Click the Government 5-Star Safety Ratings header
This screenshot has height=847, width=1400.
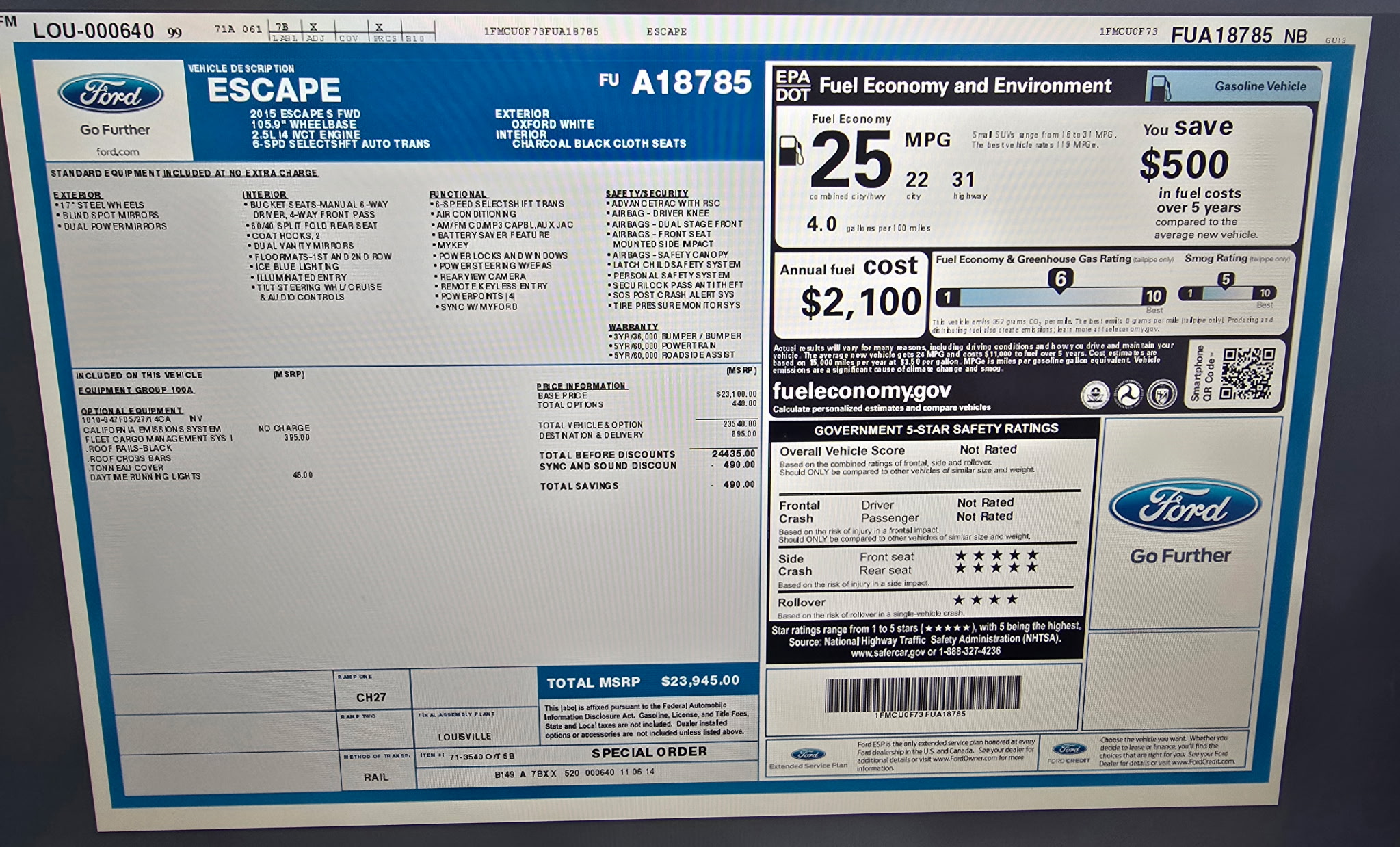[x=936, y=429]
